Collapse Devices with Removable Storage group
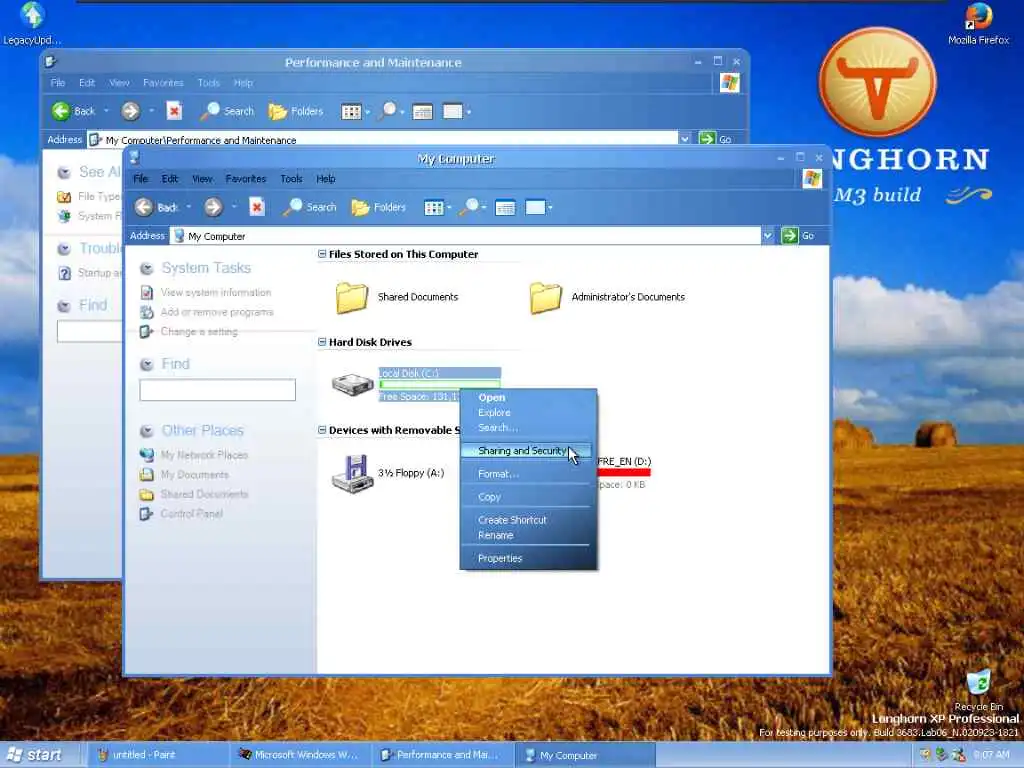1024x768 pixels. 322,430
